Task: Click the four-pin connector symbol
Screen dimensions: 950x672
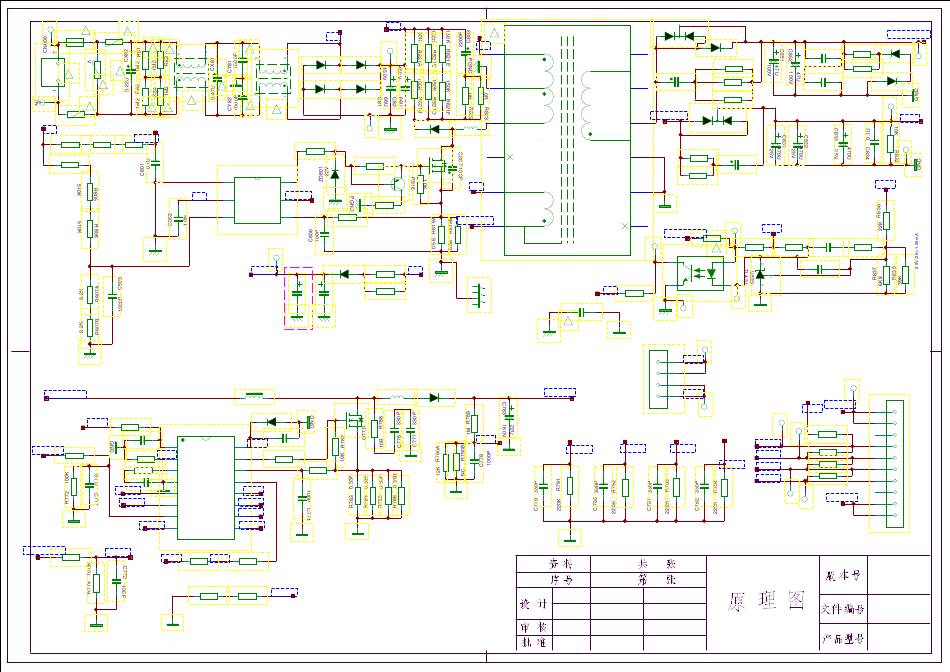Action: 658,379
